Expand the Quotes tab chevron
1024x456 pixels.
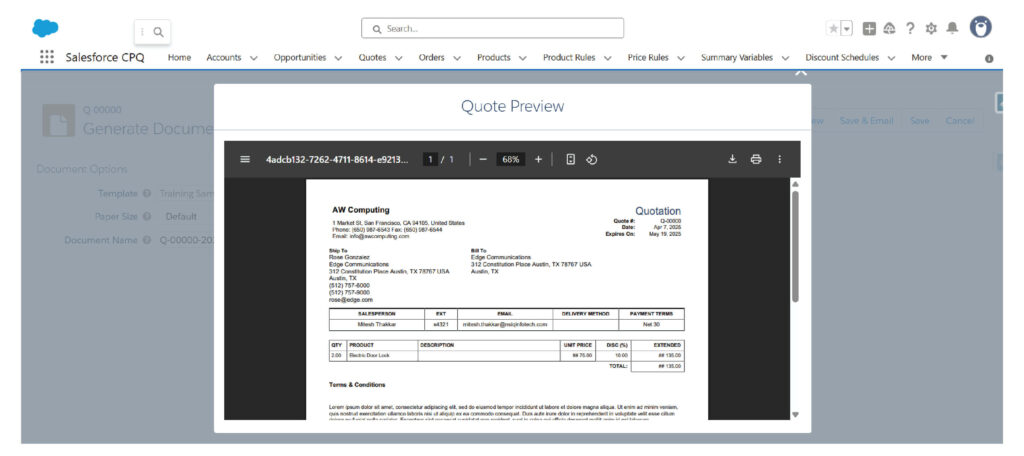click(398, 58)
